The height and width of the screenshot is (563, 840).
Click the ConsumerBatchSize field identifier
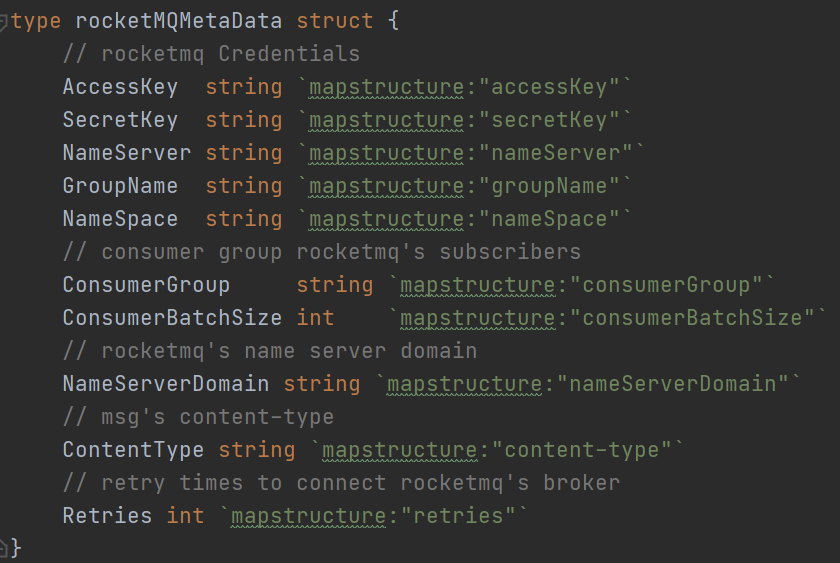(x=172, y=318)
